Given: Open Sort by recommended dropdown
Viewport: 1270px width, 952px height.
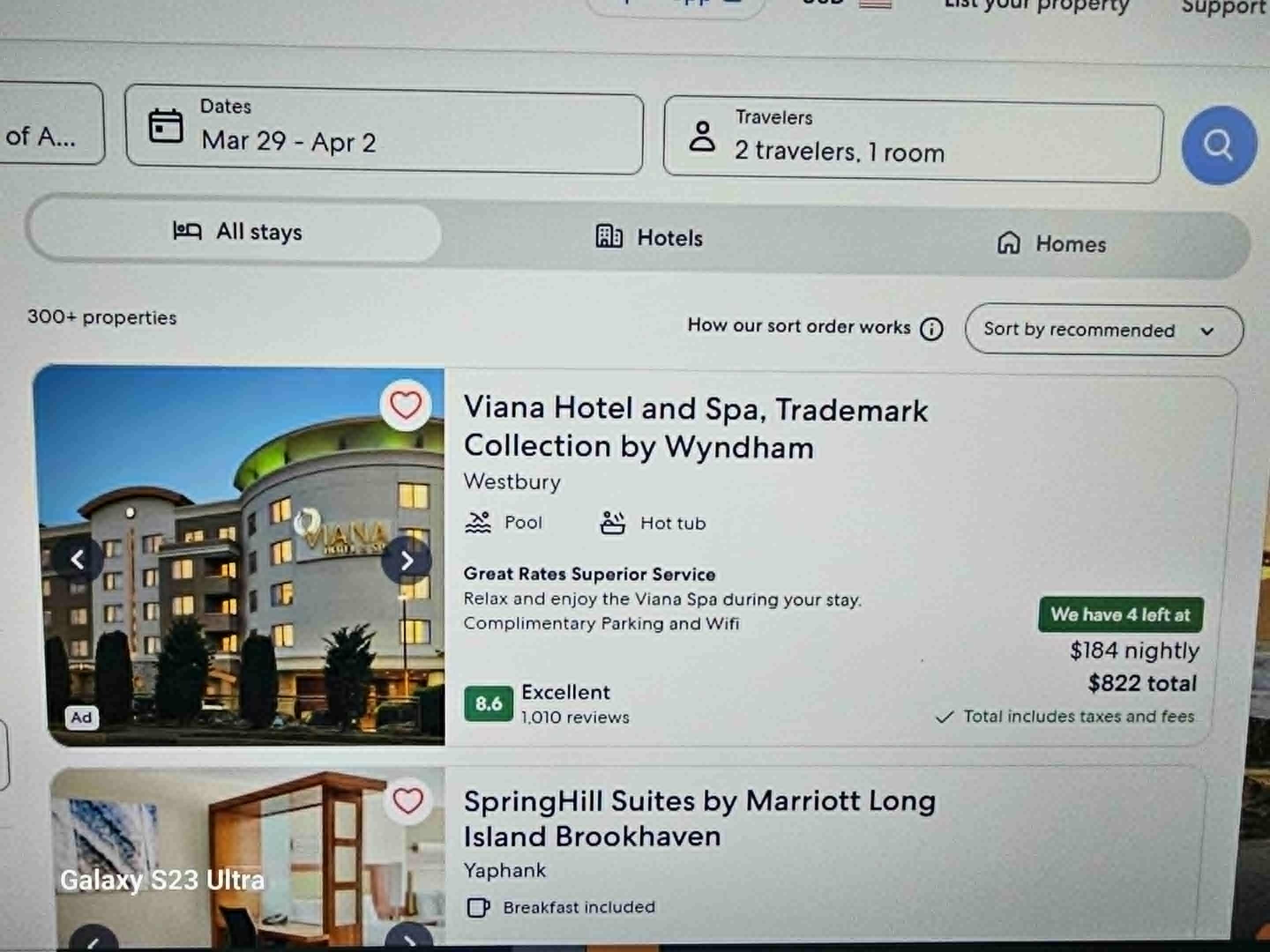Looking at the screenshot, I should (1103, 331).
